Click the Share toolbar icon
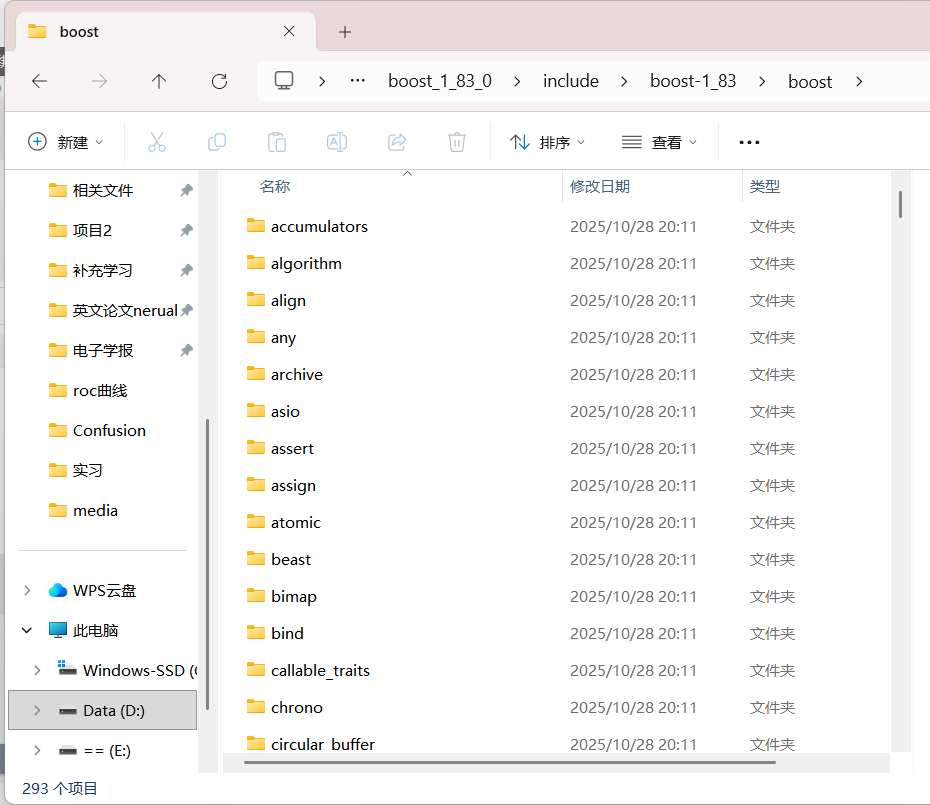This screenshot has height=805, width=930. (397, 142)
